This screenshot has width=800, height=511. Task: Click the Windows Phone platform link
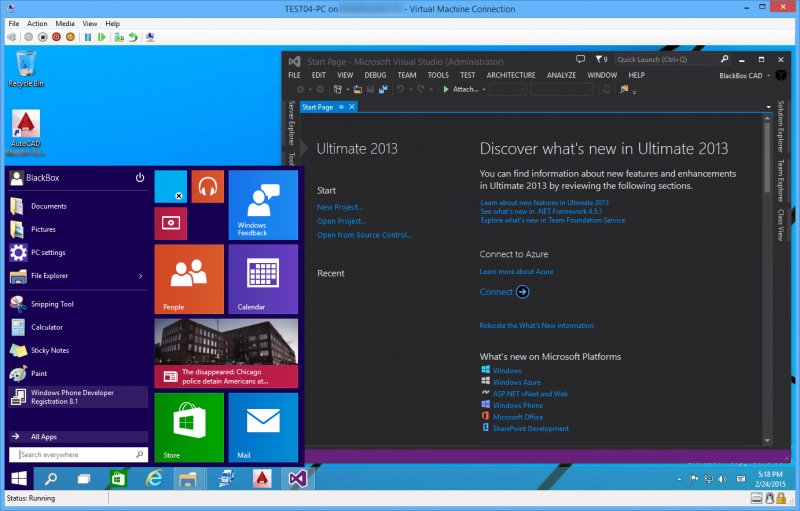coord(517,405)
